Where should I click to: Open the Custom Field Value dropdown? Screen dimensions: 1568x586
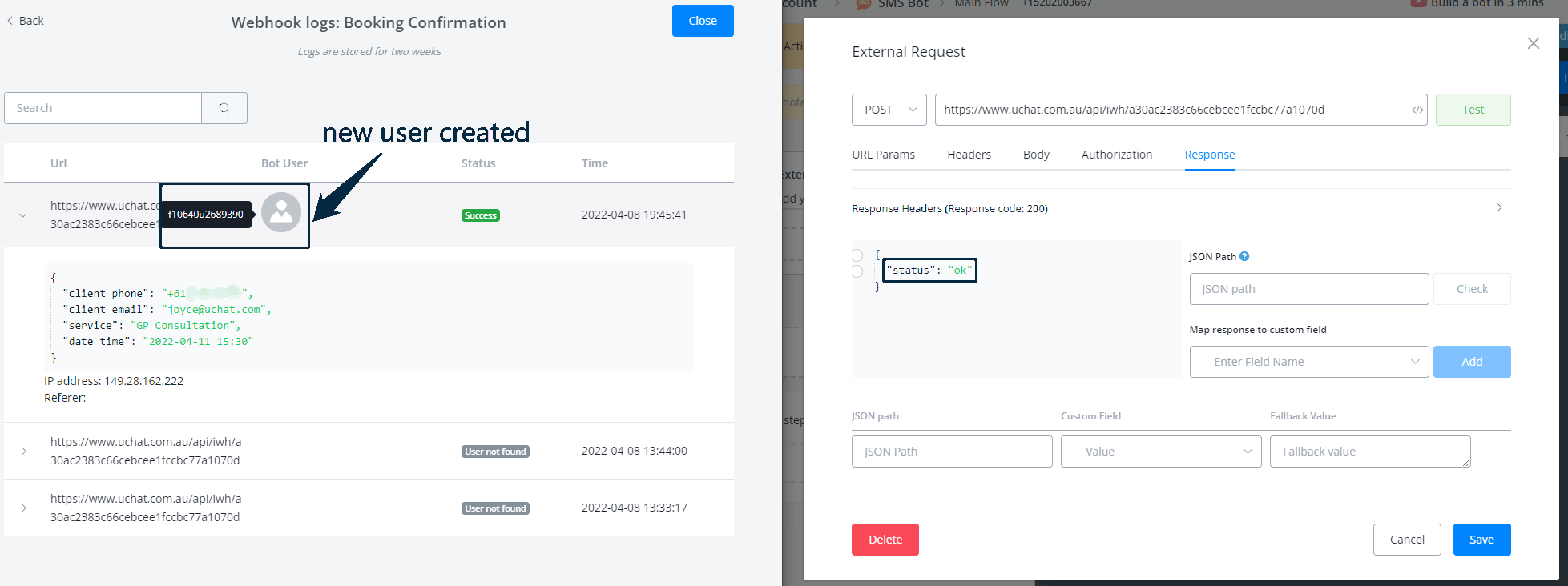click(1161, 452)
